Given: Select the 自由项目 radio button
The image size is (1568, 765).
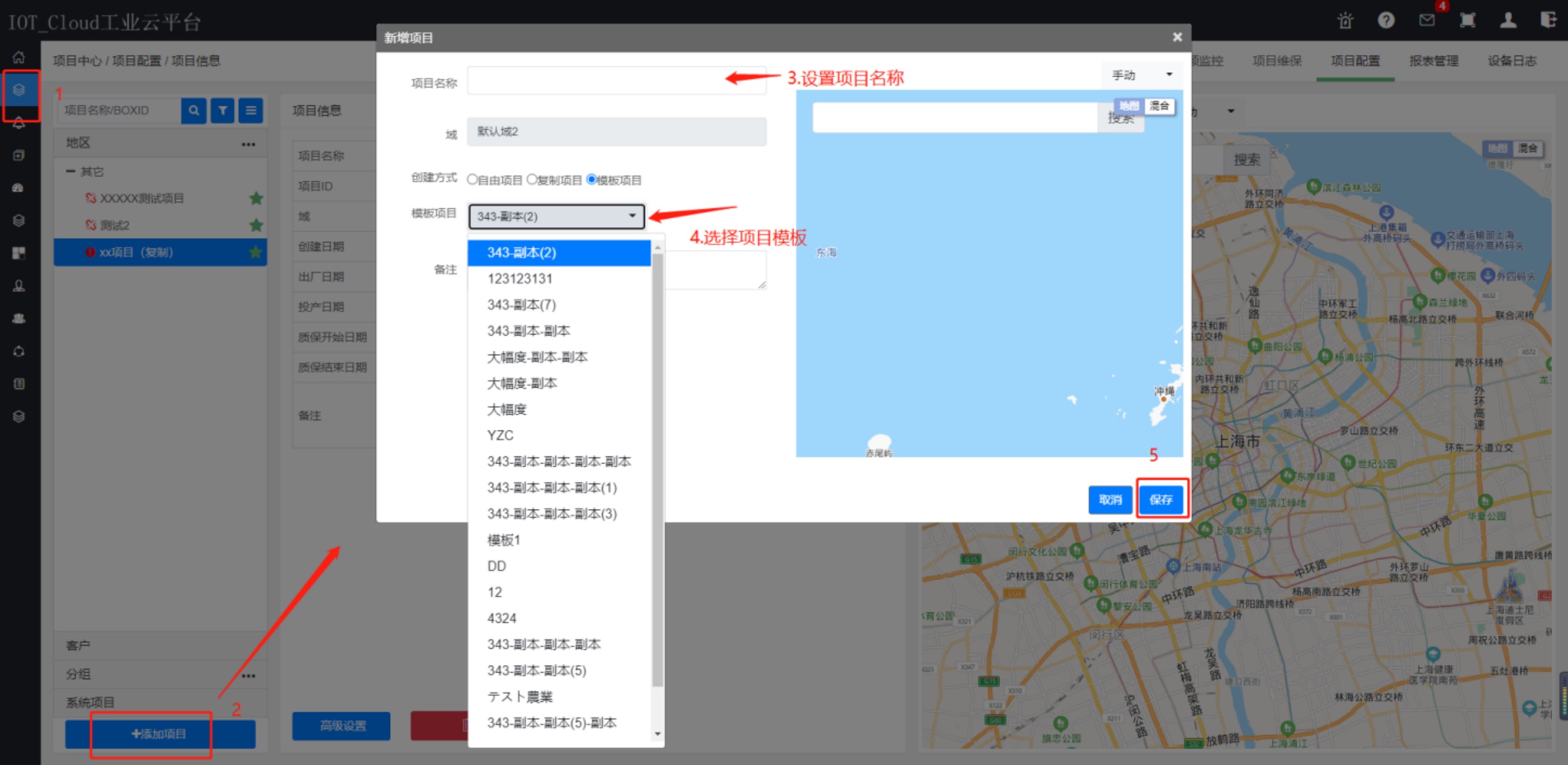Looking at the screenshot, I should coord(472,179).
